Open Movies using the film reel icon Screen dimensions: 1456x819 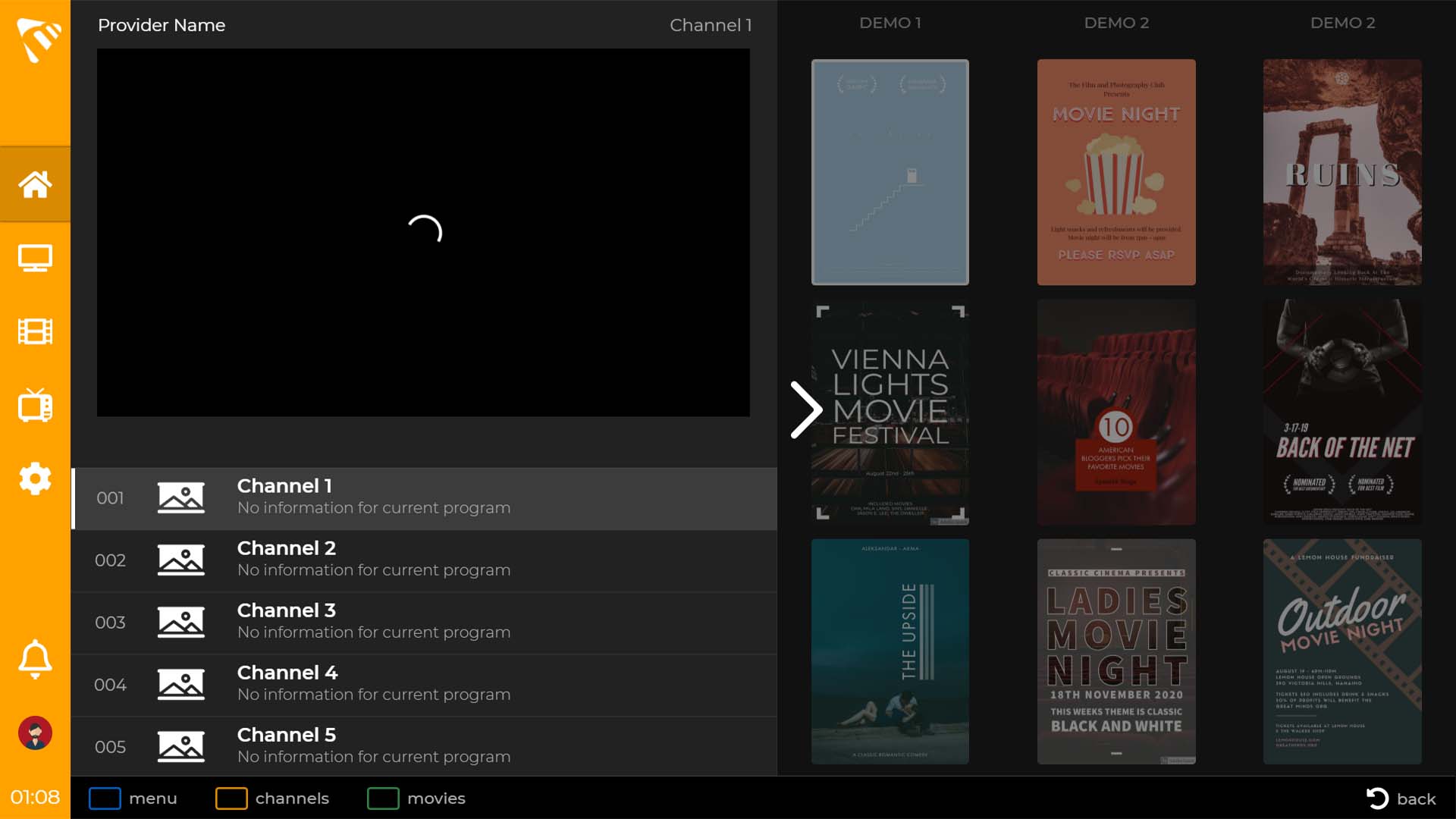click(x=35, y=331)
